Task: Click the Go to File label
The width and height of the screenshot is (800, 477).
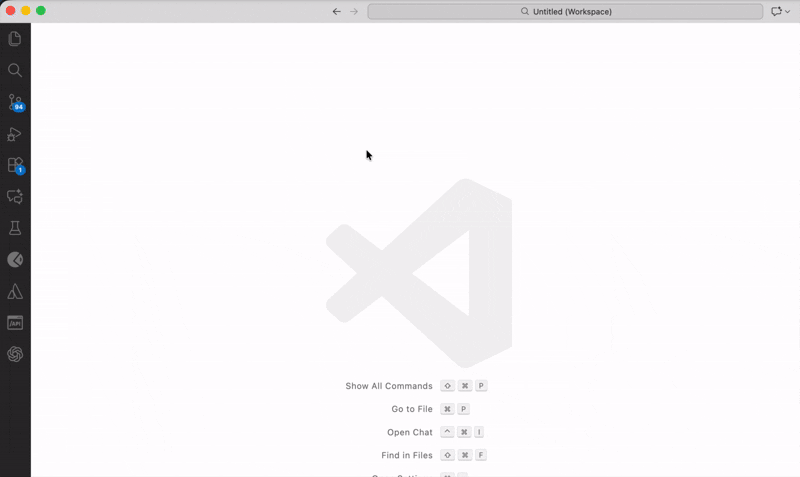Action: pyautogui.click(x=412, y=409)
